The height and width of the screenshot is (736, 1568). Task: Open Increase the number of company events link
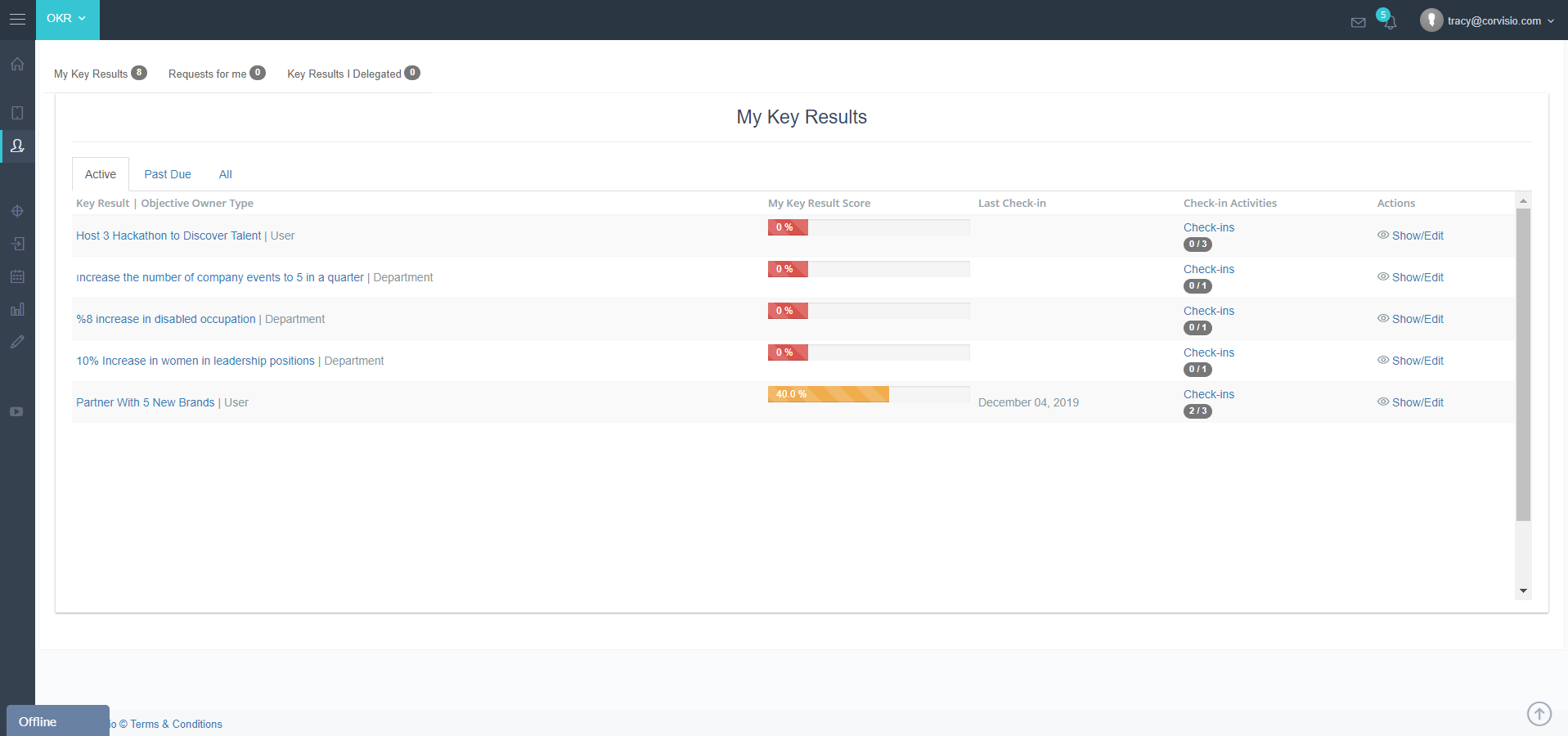point(220,277)
